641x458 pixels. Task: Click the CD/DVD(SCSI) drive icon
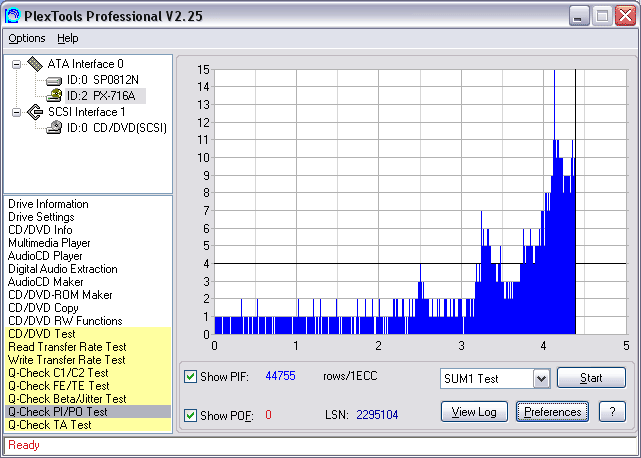coord(54,128)
